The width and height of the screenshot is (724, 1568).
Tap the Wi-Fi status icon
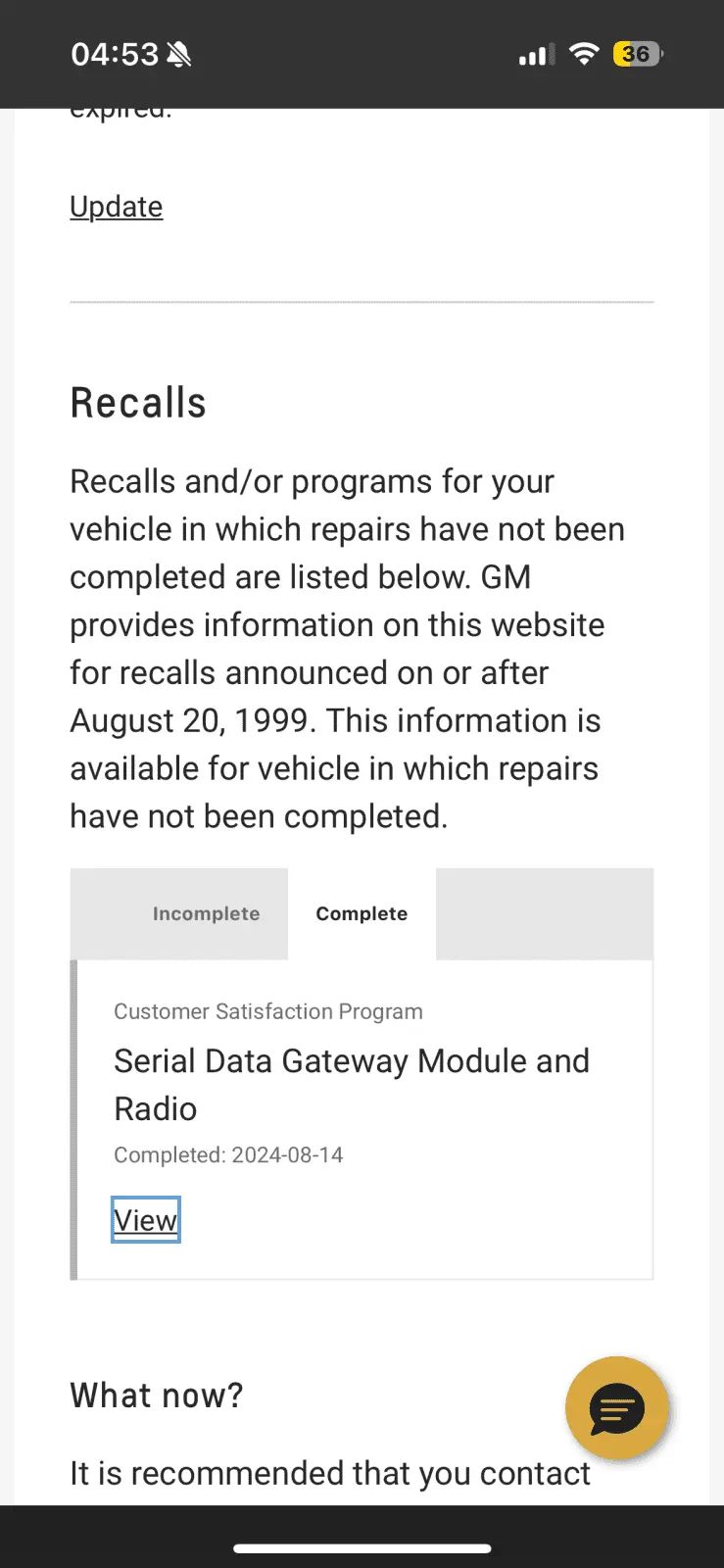click(x=584, y=54)
